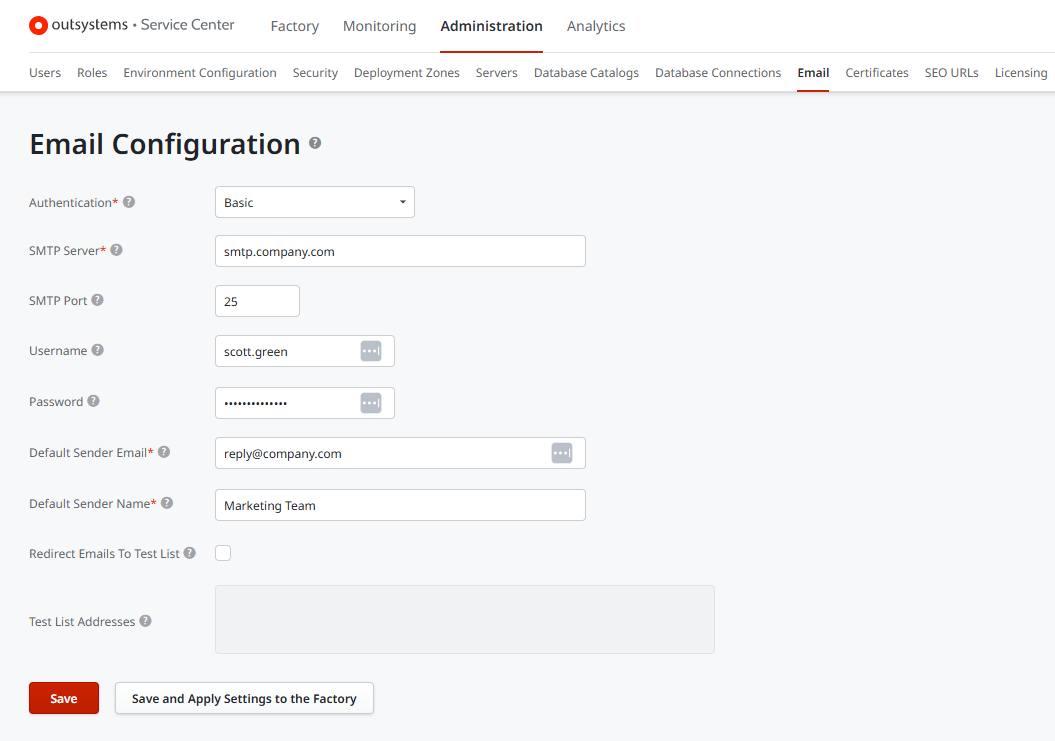The image size is (1055, 741).
Task: Click inside the Default Sender Name field
Action: point(400,504)
